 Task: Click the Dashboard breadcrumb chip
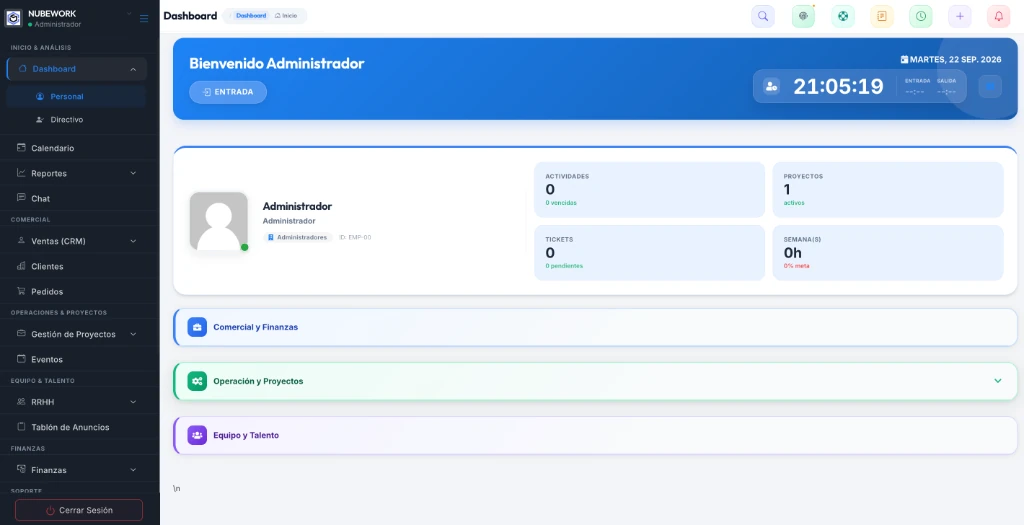(x=251, y=16)
